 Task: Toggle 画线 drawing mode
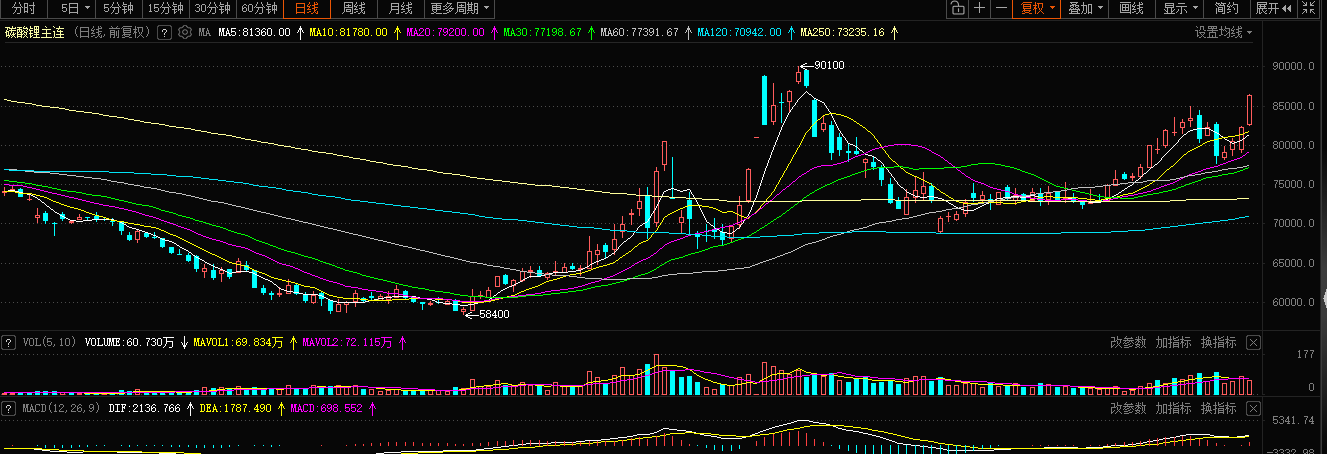[1131, 9]
